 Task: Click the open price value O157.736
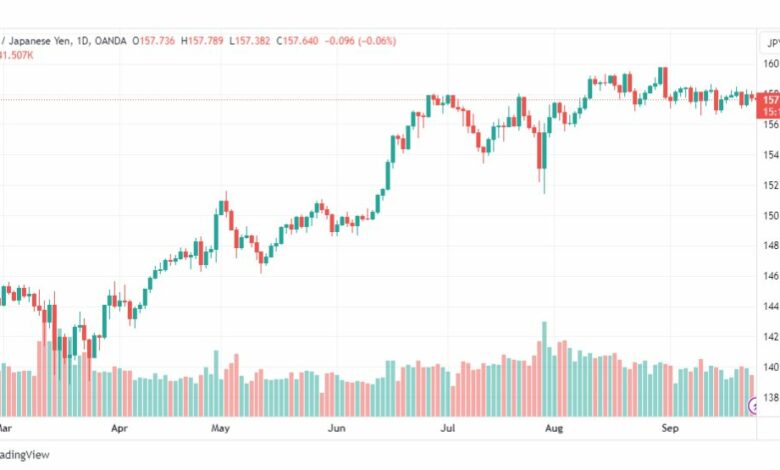click(154, 41)
